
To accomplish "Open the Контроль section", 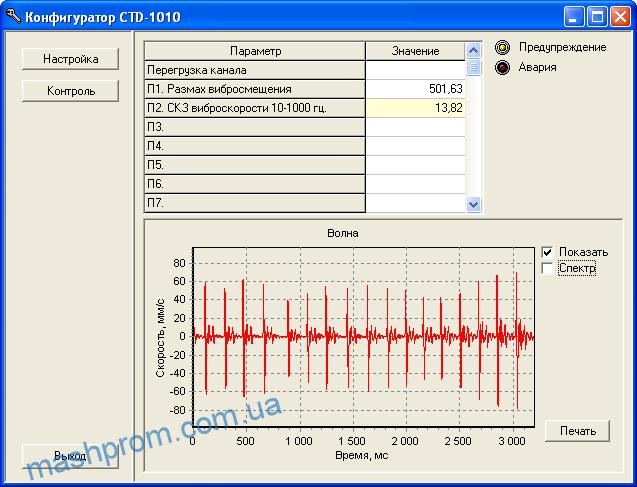I will click(x=70, y=91).
